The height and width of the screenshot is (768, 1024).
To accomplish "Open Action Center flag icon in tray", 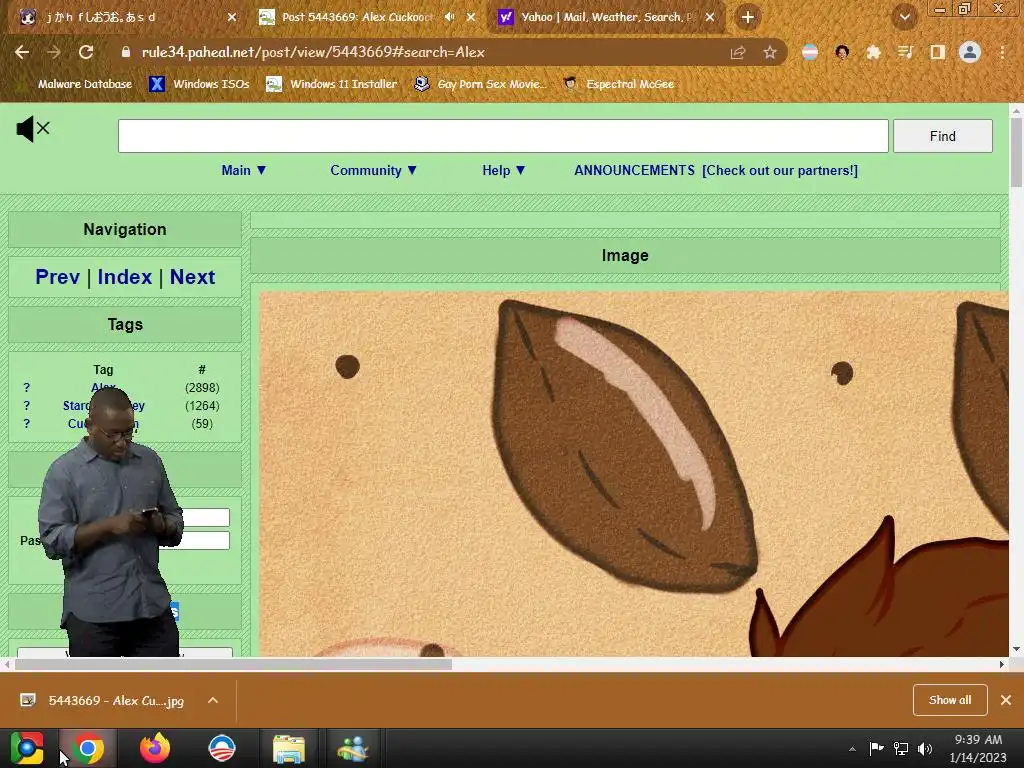I will point(876,748).
